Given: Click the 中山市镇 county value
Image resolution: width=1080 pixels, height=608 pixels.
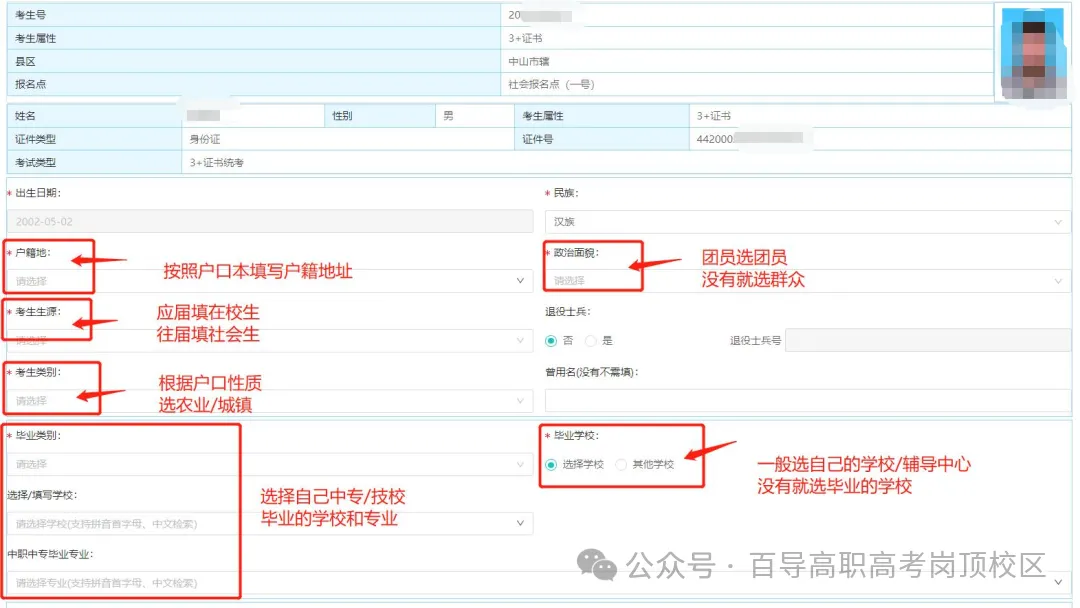Looking at the screenshot, I should tap(529, 61).
